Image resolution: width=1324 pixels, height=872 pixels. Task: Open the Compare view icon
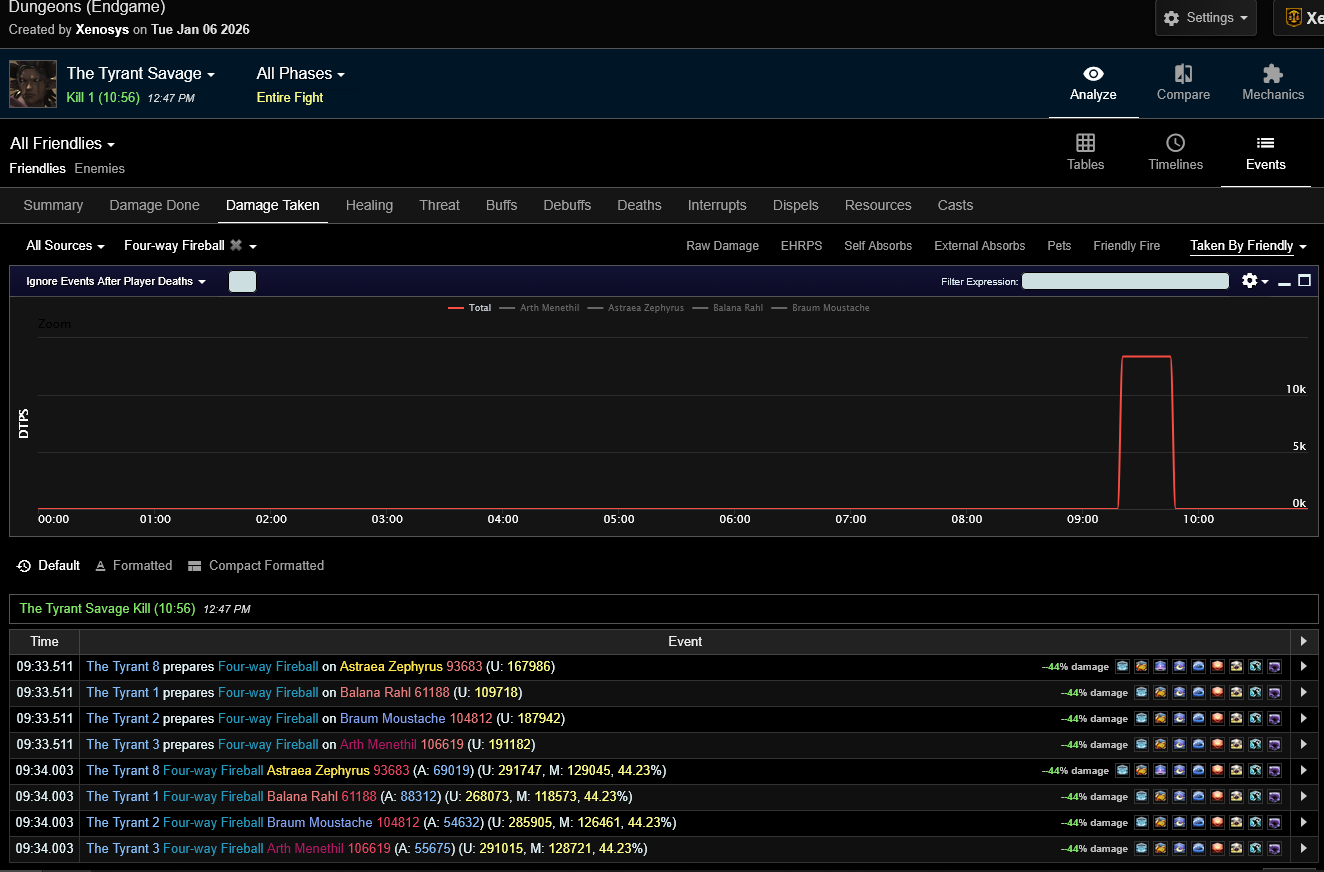coord(1183,74)
